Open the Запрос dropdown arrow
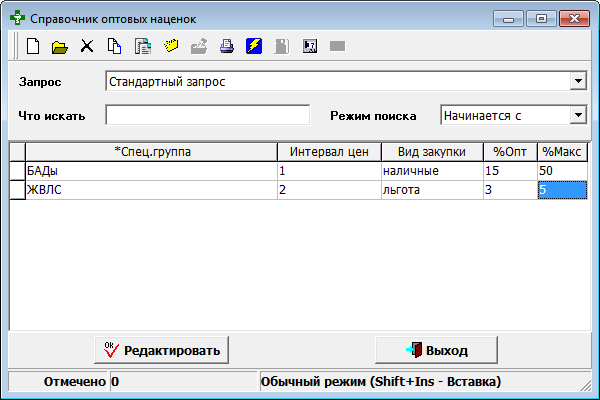This screenshot has height=400, width=600. click(578, 81)
